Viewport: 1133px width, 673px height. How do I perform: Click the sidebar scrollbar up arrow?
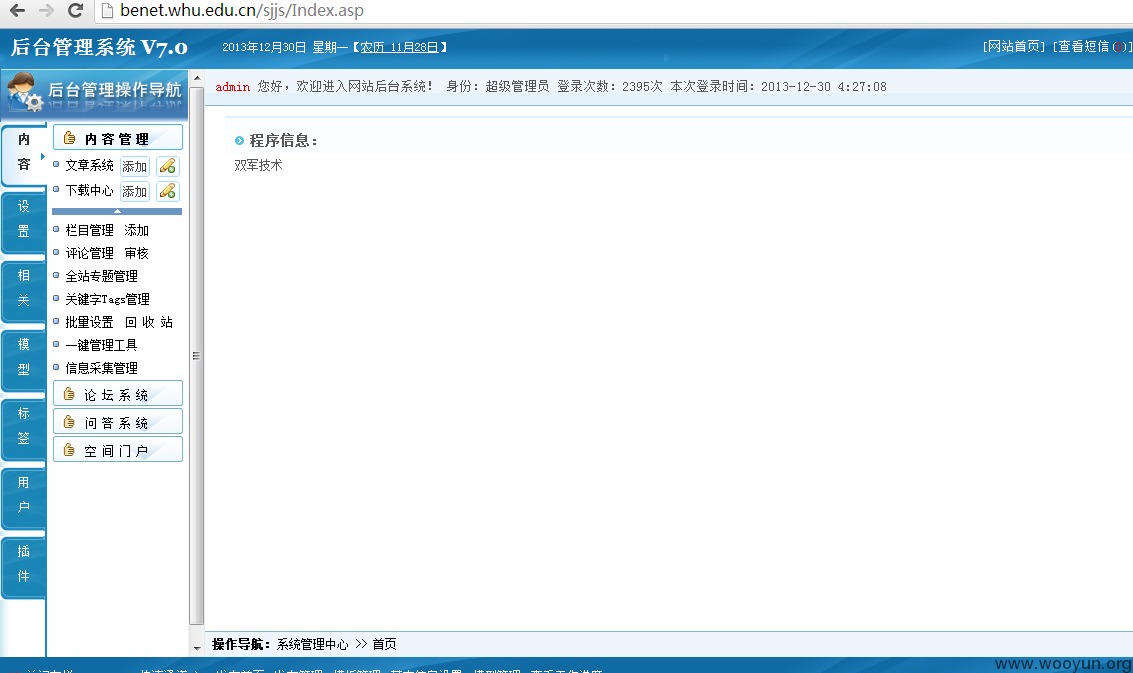(197, 78)
